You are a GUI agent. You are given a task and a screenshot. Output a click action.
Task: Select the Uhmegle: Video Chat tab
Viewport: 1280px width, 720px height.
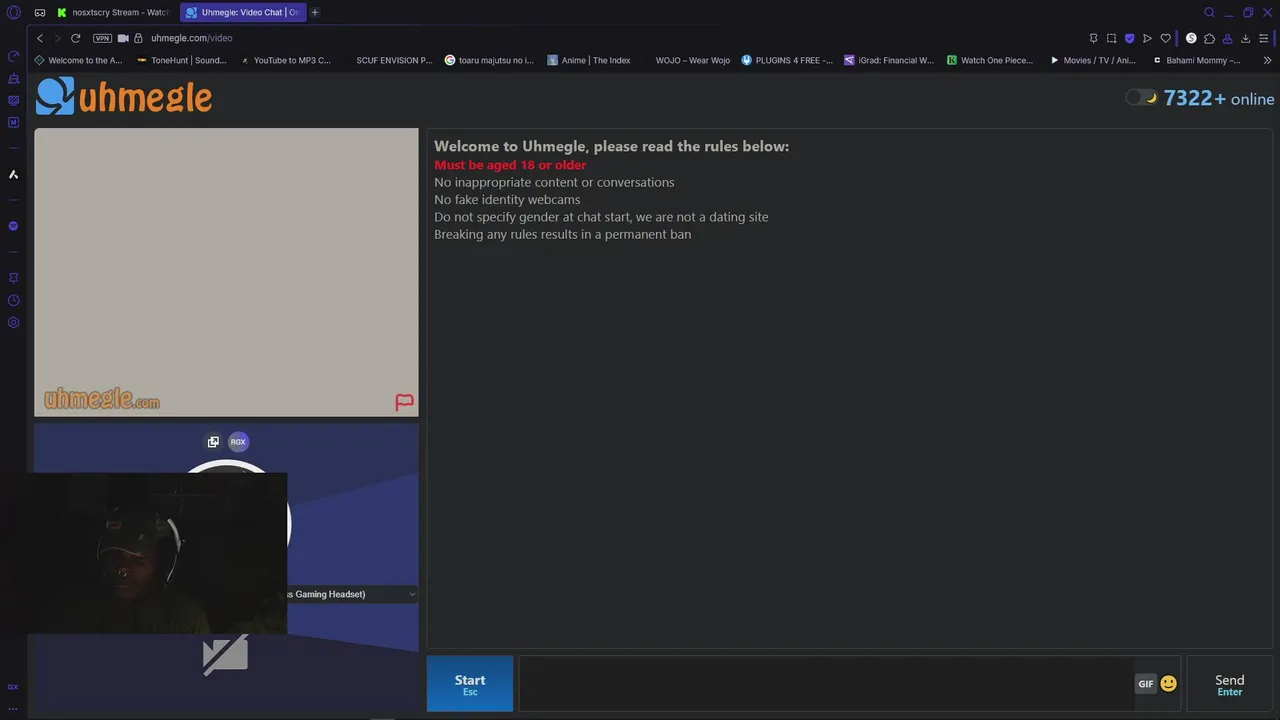tap(242, 12)
